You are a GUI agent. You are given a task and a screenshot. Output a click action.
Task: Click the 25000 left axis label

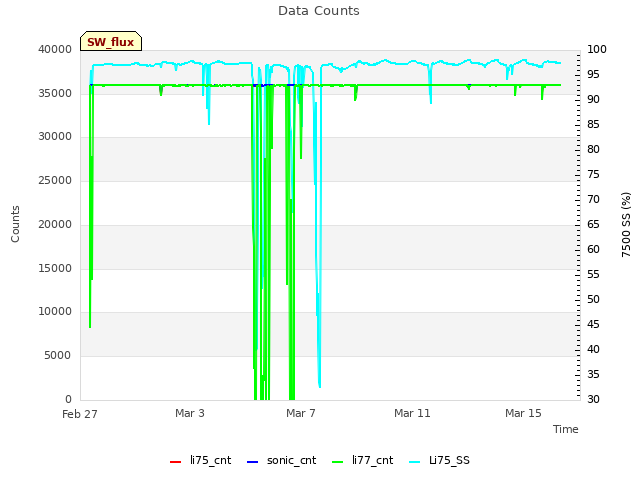coord(55,180)
